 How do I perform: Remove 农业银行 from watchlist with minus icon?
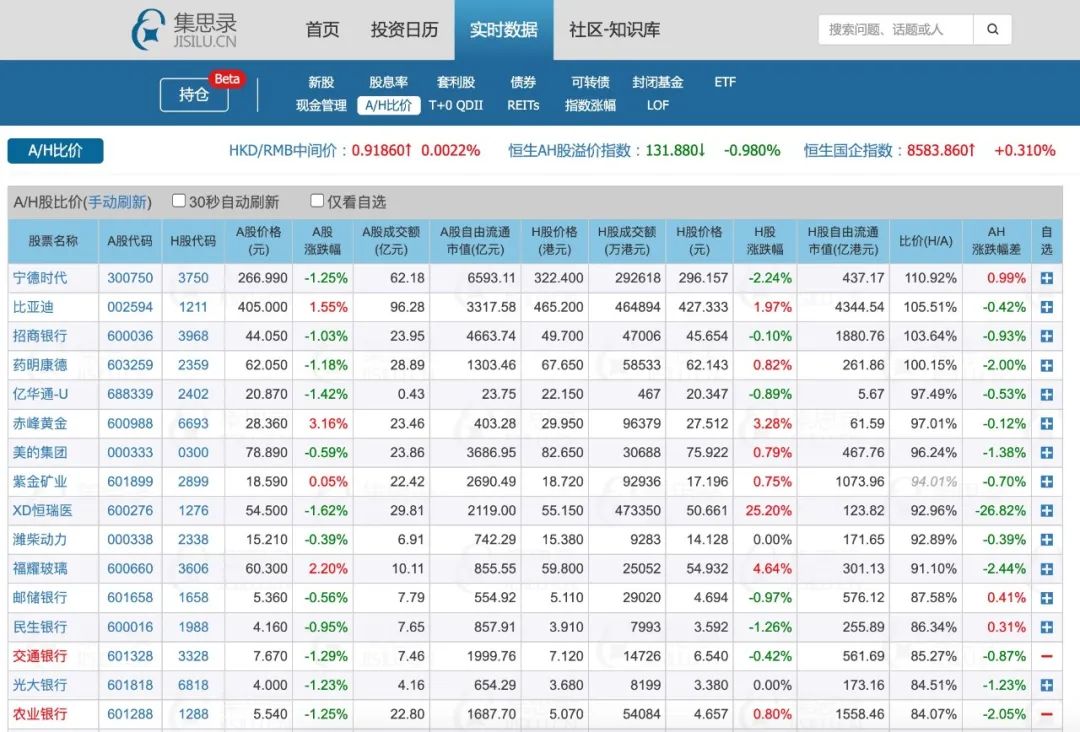[x=1046, y=714]
